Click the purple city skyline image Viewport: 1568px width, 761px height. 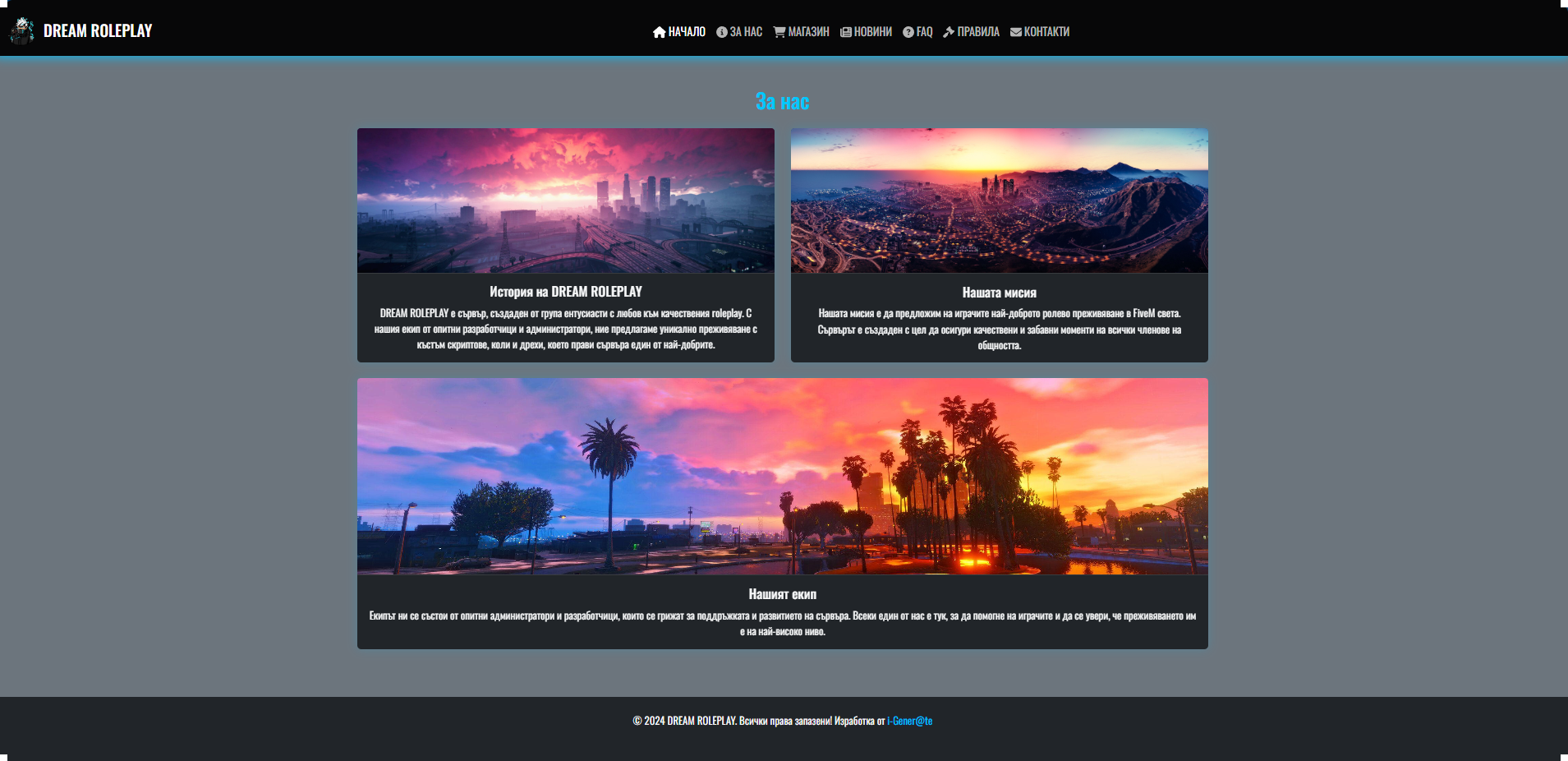coord(566,201)
